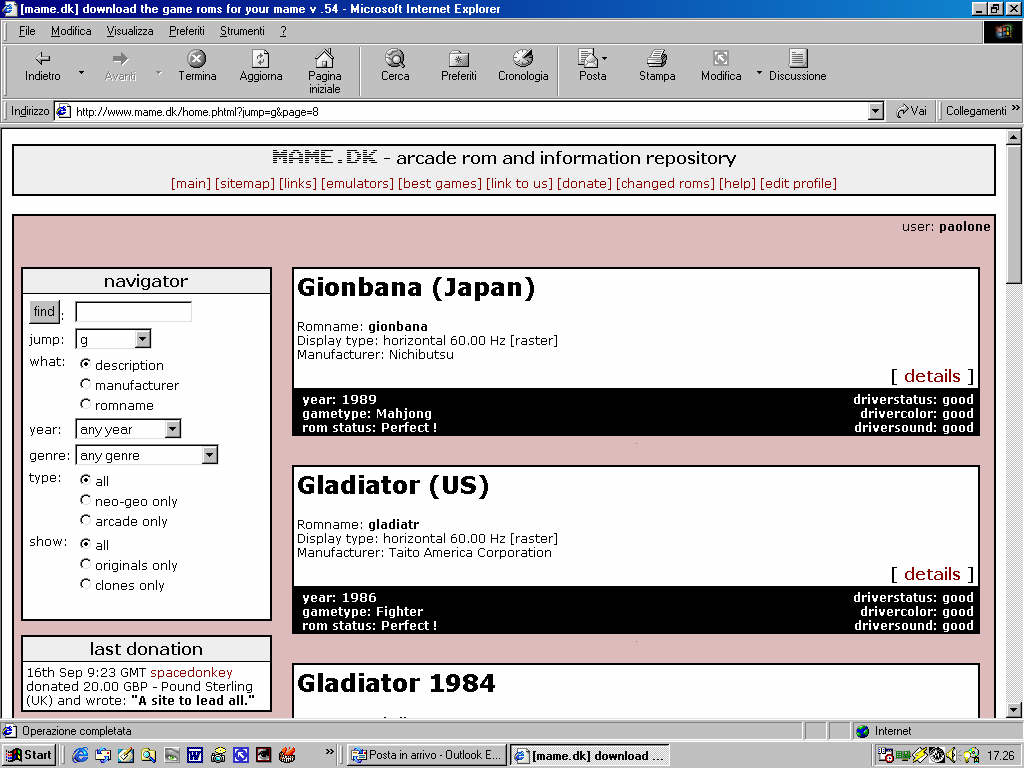This screenshot has width=1024, height=768.
Task: Go back with the Indietro button
Action: 42,66
